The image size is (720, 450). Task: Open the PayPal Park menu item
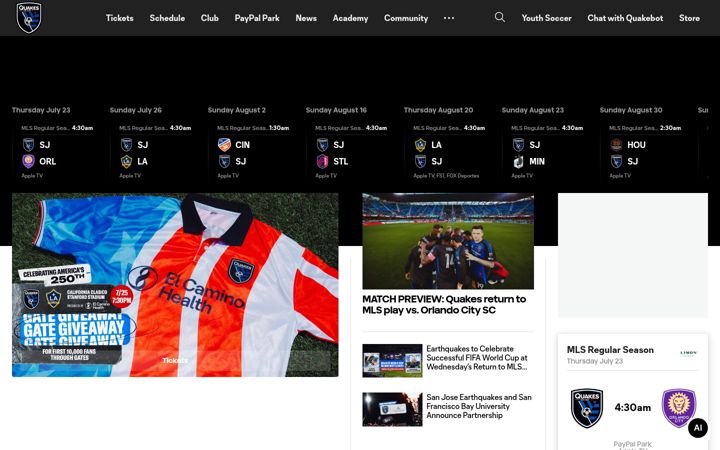click(x=257, y=18)
